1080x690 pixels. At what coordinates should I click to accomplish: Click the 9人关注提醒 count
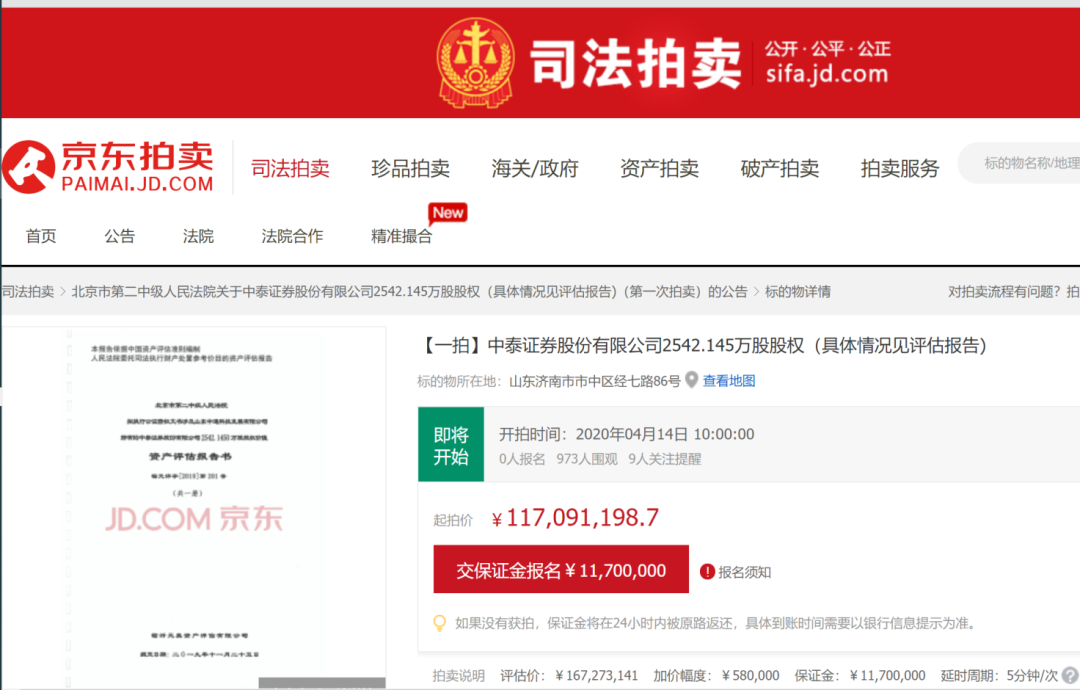[x=665, y=459]
